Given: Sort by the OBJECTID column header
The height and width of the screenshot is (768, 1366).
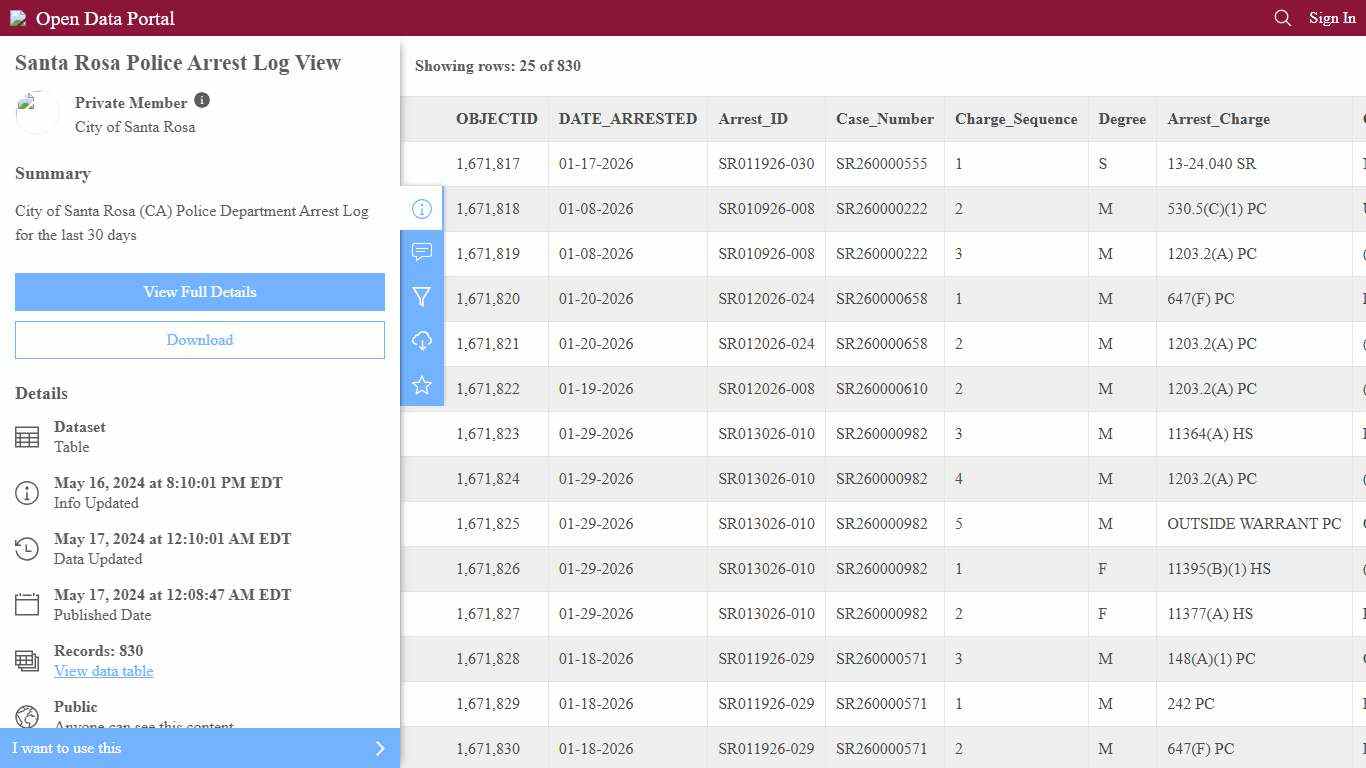Looking at the screenshot, I should pyautogui.click(x=496, y=119).
